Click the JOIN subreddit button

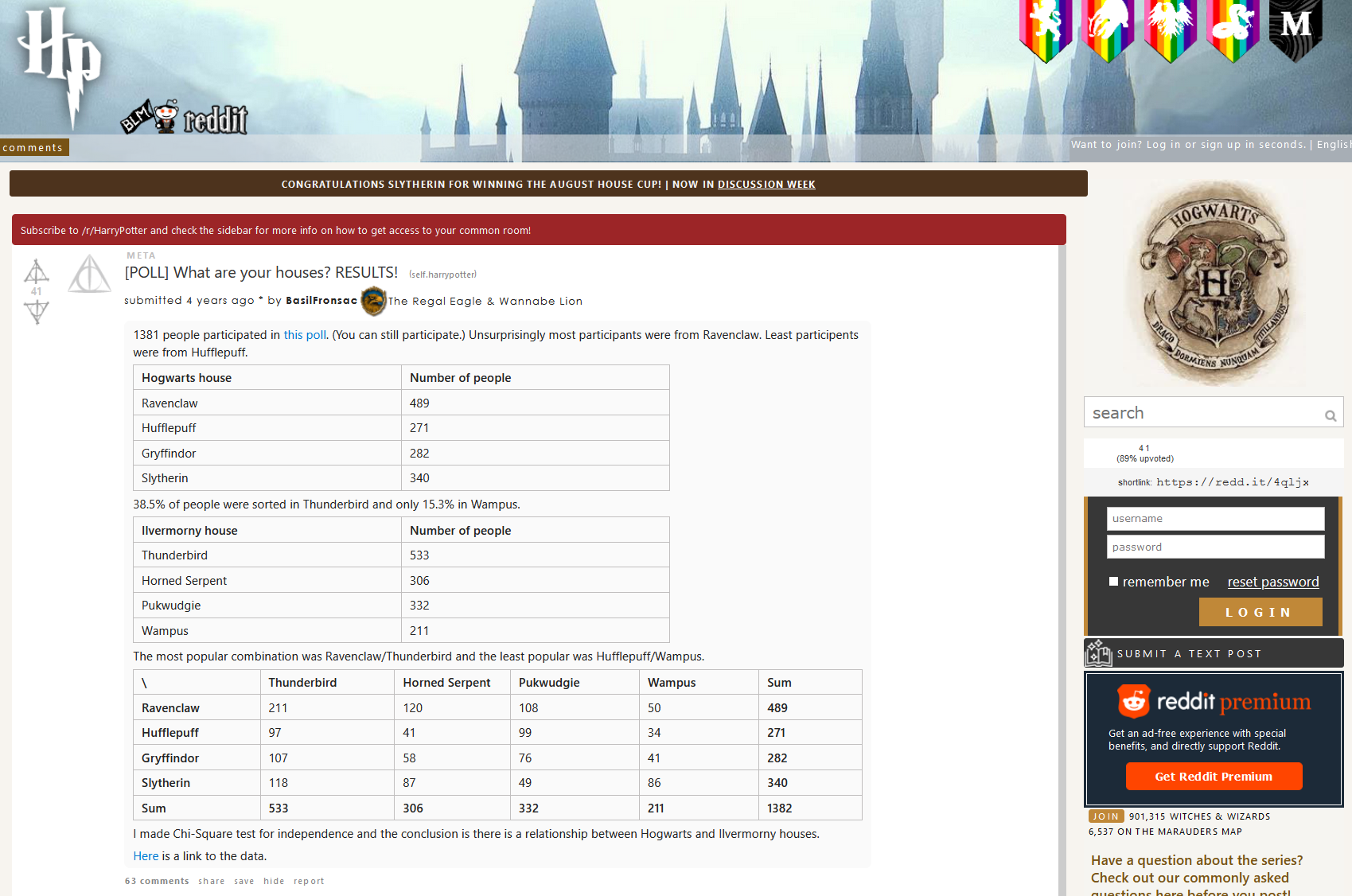[1105, 816]
